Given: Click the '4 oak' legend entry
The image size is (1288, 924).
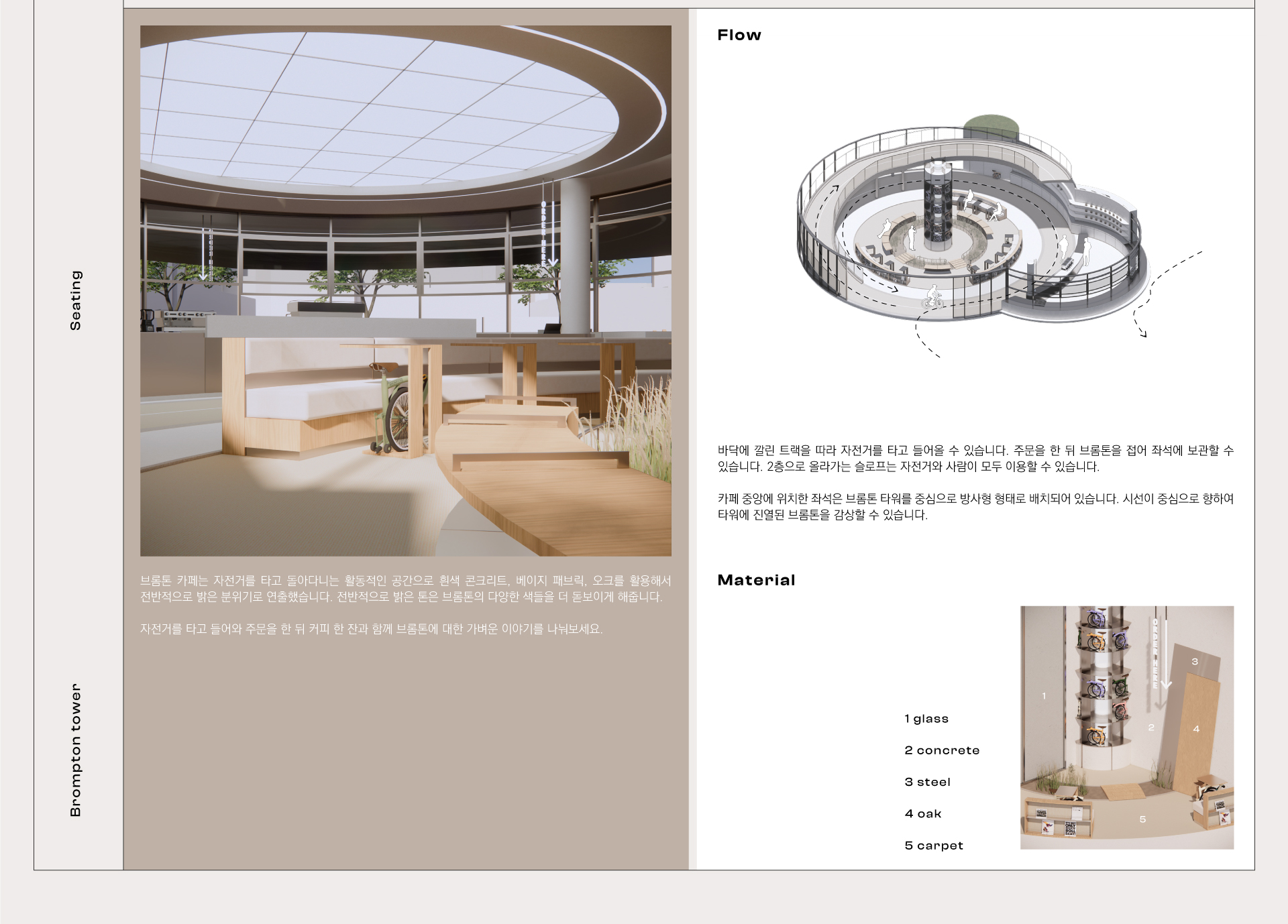Looking at the screenshot, I should point(922,813).
